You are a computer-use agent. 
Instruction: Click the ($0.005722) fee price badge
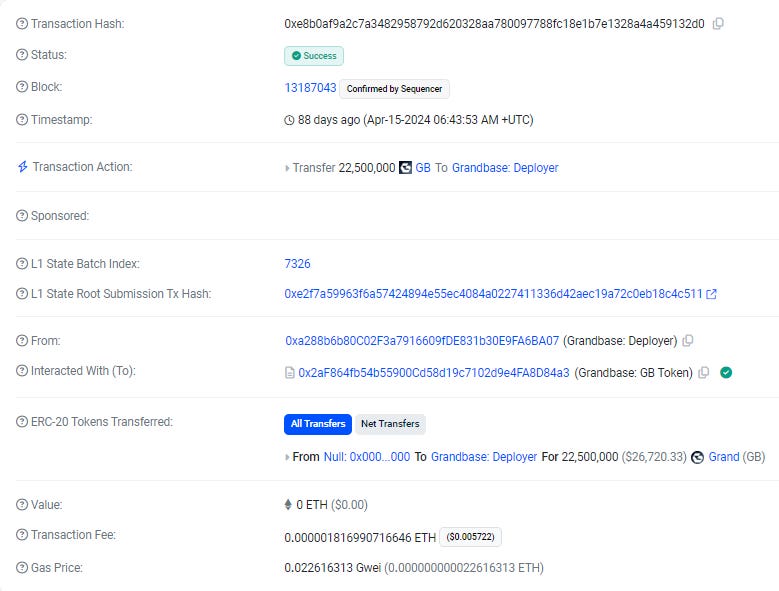(x=470, y=537)
